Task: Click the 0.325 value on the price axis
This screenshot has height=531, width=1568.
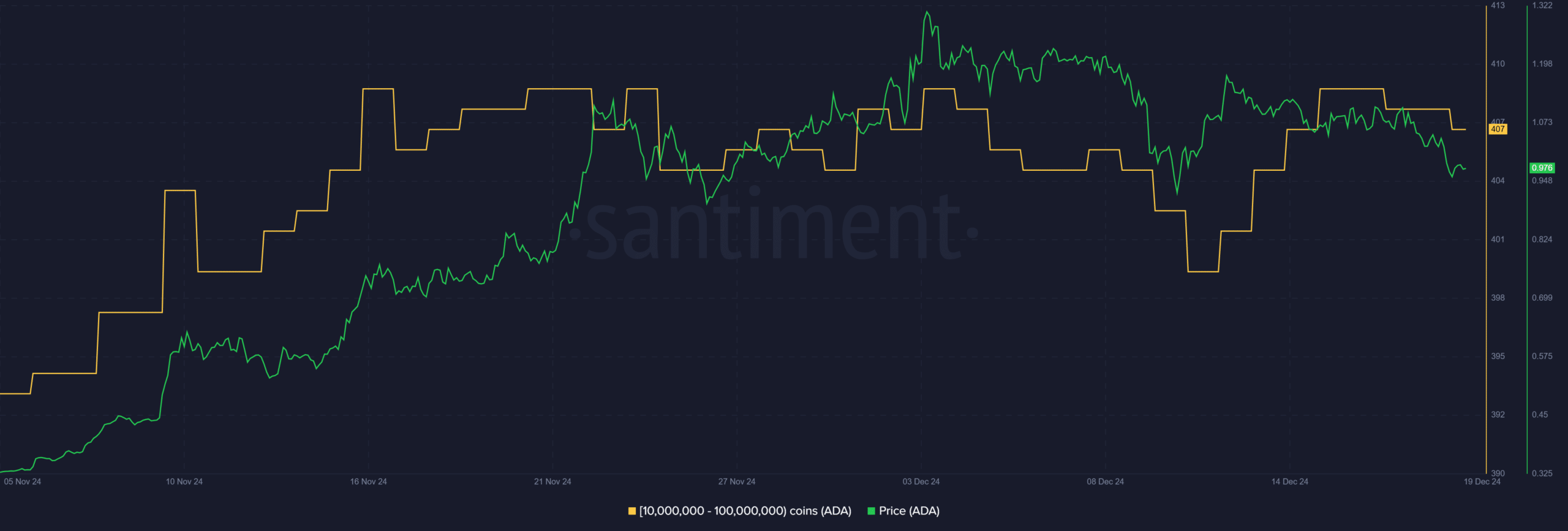Action: tap(1542, 473)
